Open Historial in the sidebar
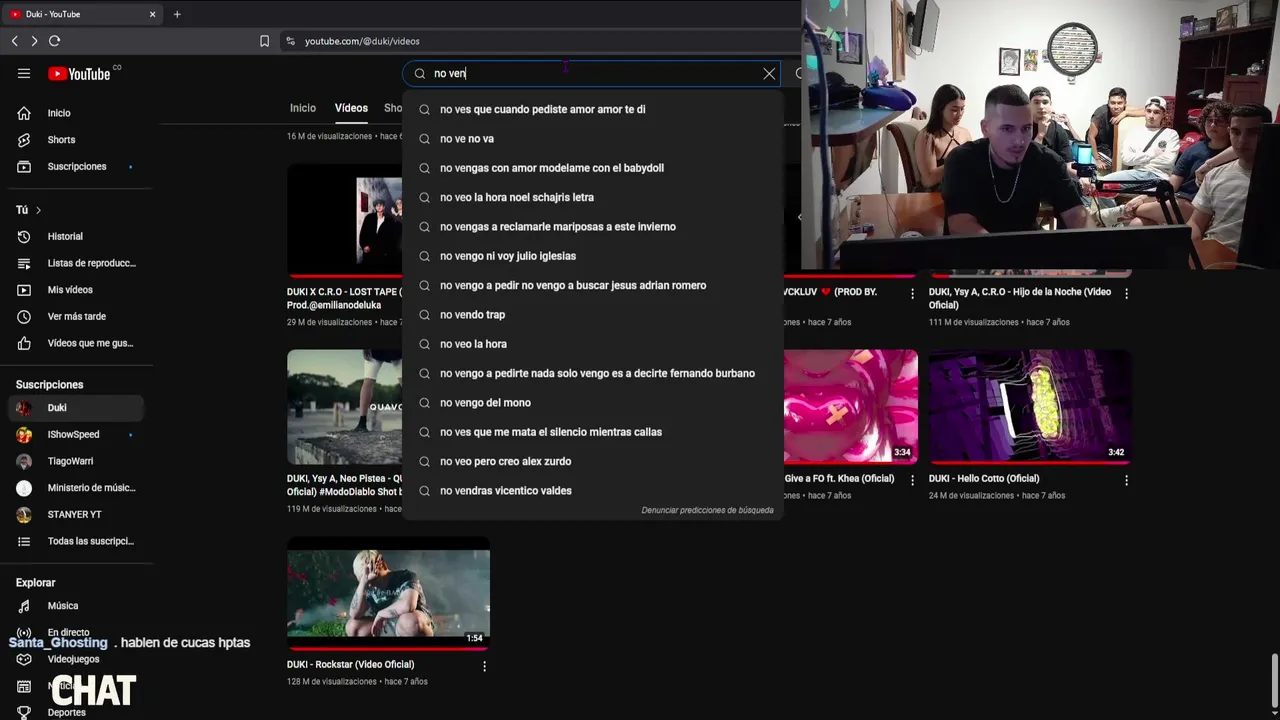The width and height of the screenshot is (1280, 720). [76, 236]
